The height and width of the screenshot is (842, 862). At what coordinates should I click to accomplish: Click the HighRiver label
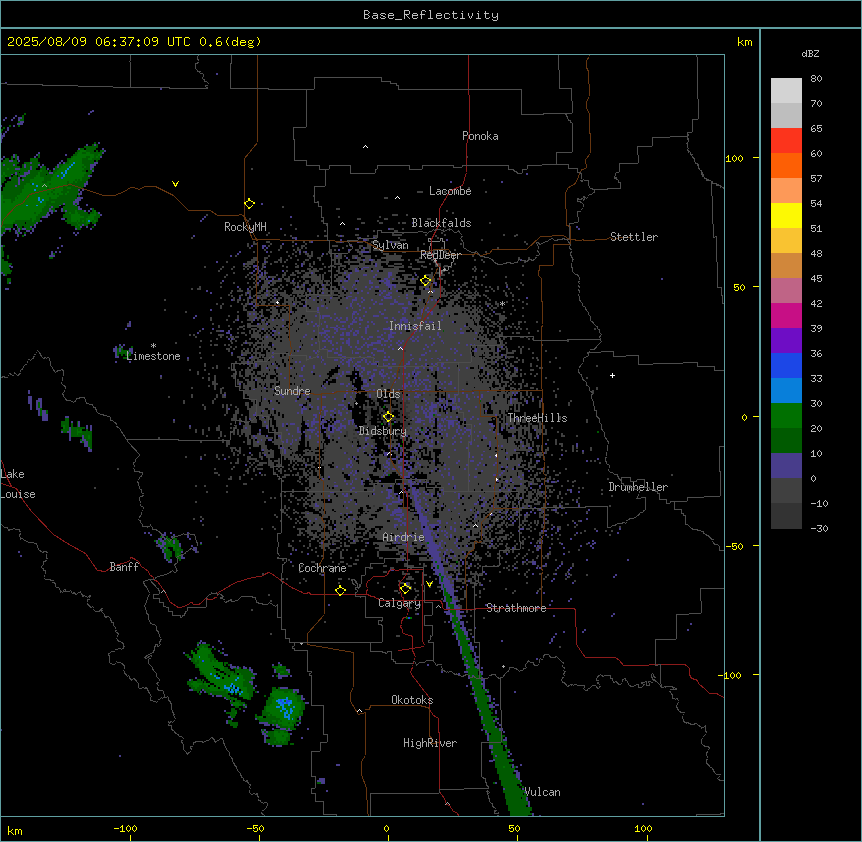click(x=430, y=743)
